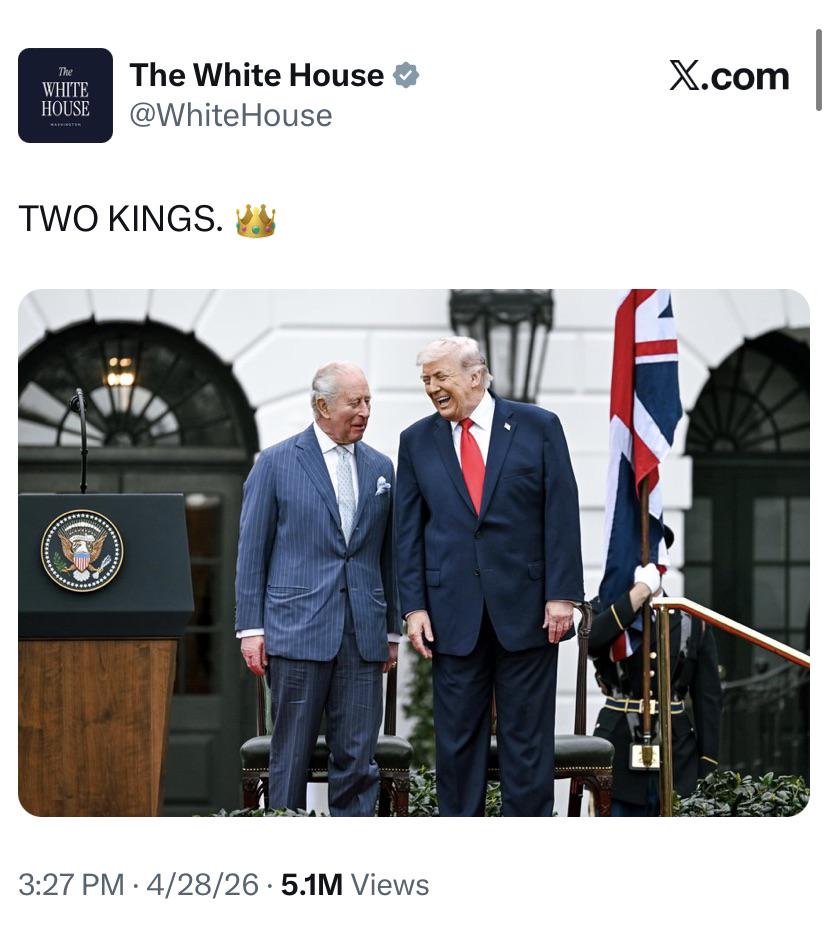View the 5.1M Views count
The height and width of the screenshot is (930, 828).
pos(355,885)
